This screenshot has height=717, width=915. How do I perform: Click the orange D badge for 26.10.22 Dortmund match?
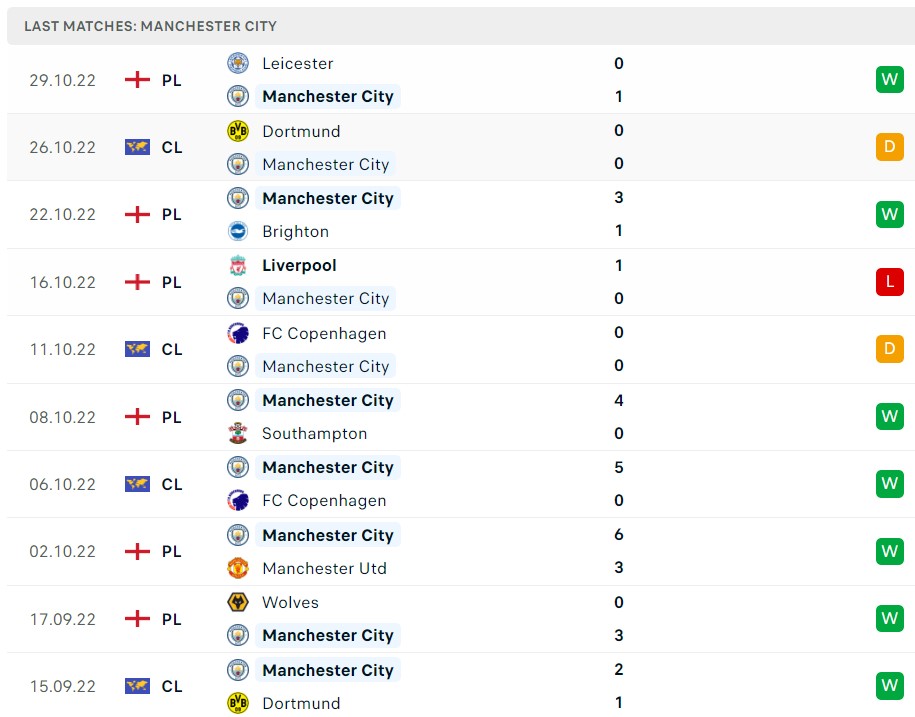pyautogui.click(x=889, y=147)
